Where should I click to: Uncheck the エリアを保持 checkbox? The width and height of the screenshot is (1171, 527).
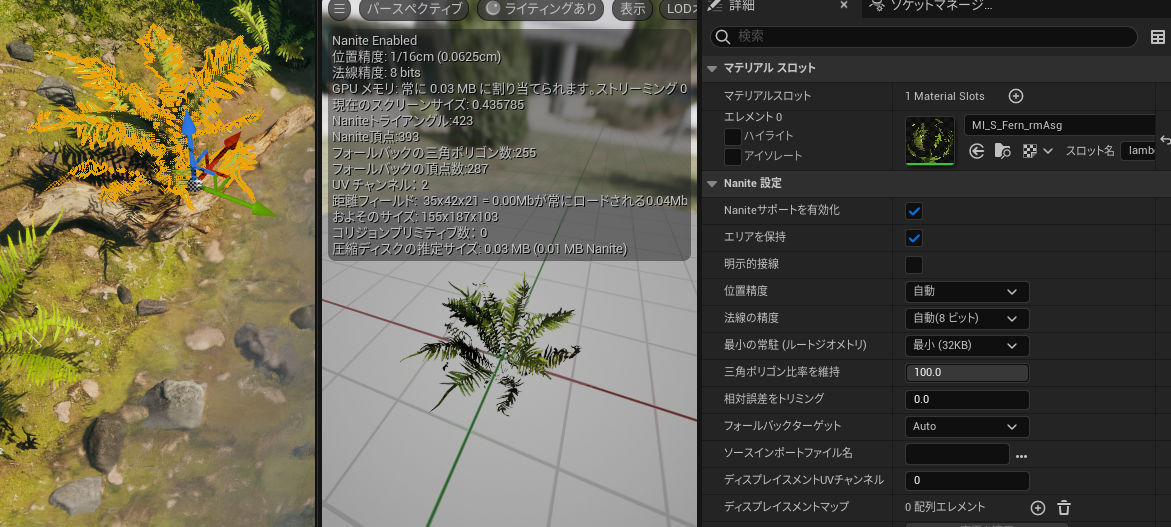913,238
